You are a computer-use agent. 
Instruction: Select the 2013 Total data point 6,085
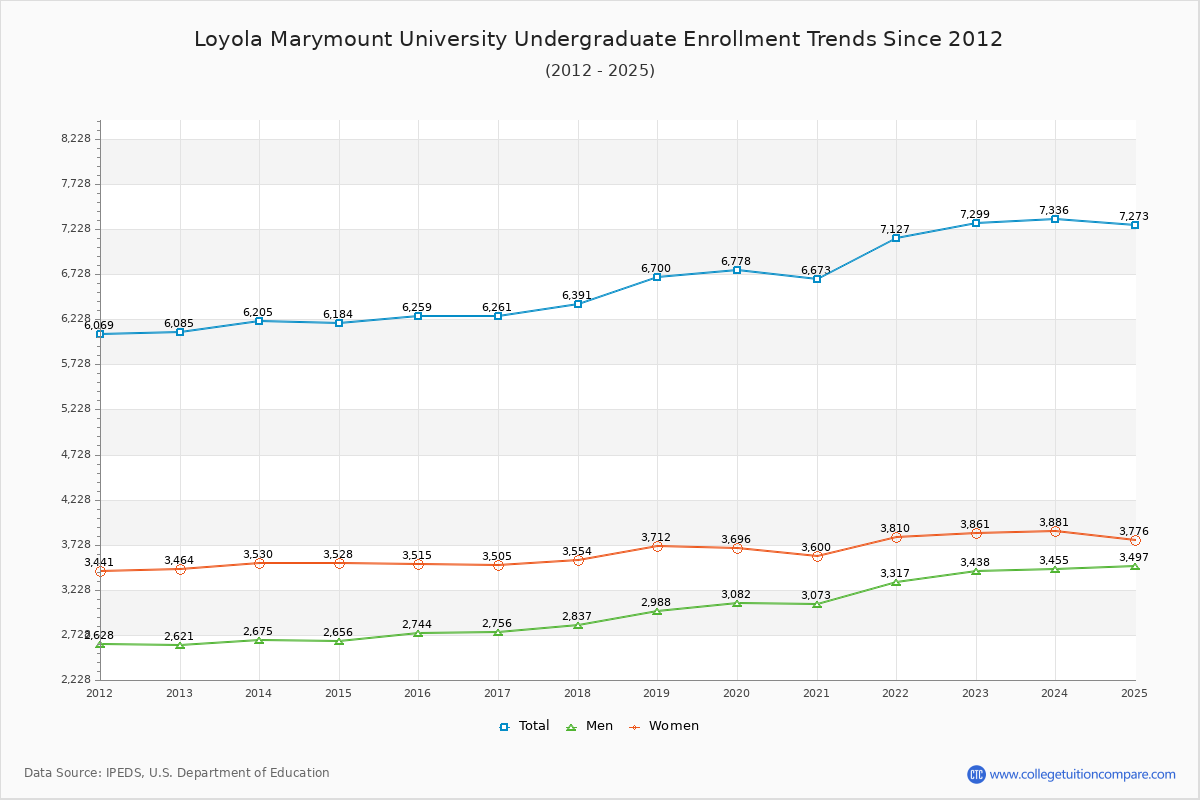click(180, 332)
